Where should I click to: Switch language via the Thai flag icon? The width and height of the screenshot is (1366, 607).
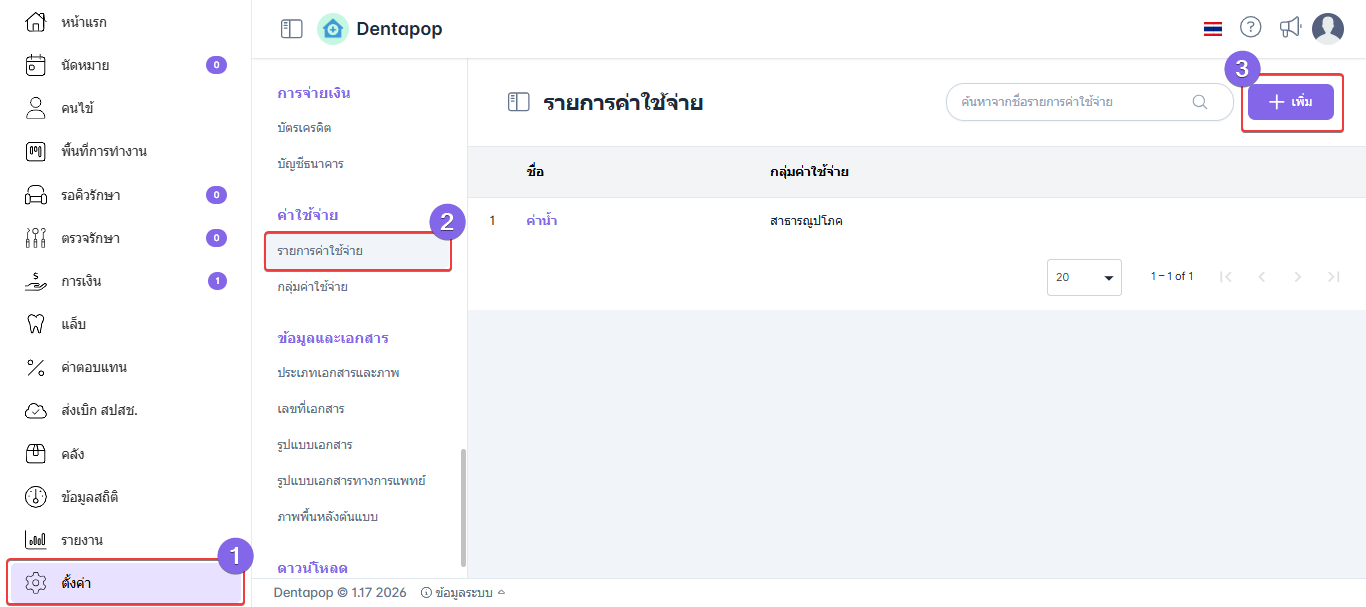[1212, 29]
